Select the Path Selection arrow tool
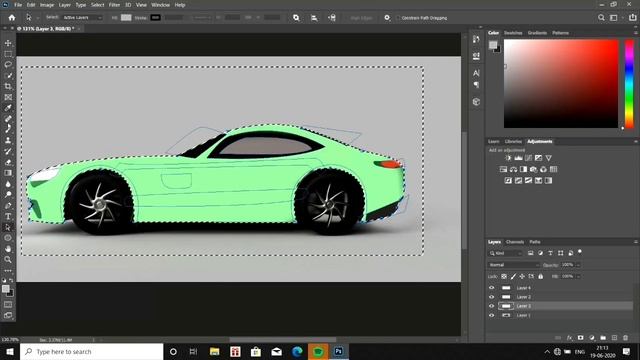The height and width of the screenshot is (360, 640). point(8,227)
